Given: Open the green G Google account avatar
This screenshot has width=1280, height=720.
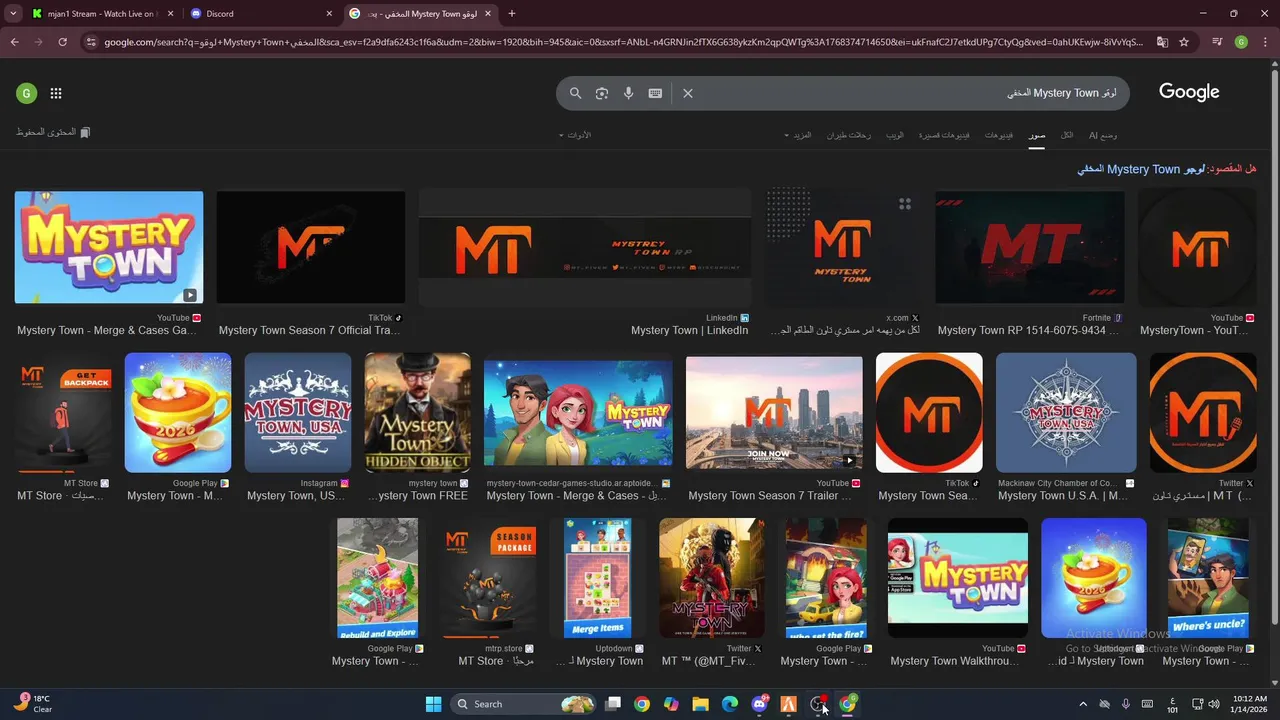Looking at the screenshot, I should click(x=26, y=93).
